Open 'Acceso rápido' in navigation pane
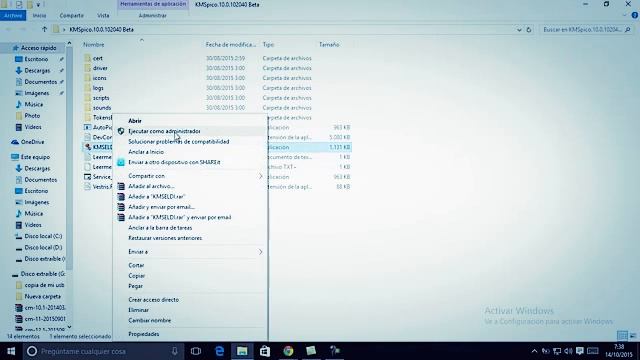This screenshot has width=640, height=360. pos(38,48)
